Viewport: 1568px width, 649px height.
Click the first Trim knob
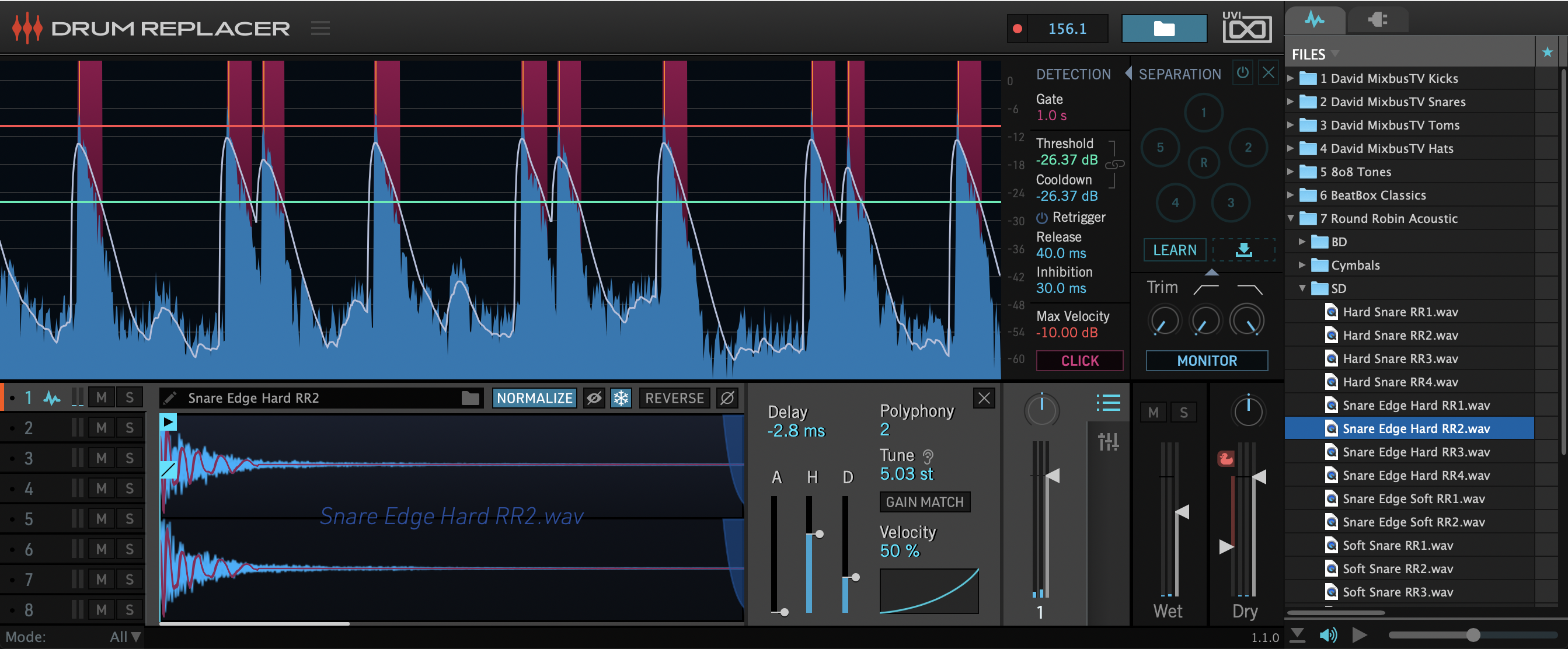click(x=1164, y=321)
